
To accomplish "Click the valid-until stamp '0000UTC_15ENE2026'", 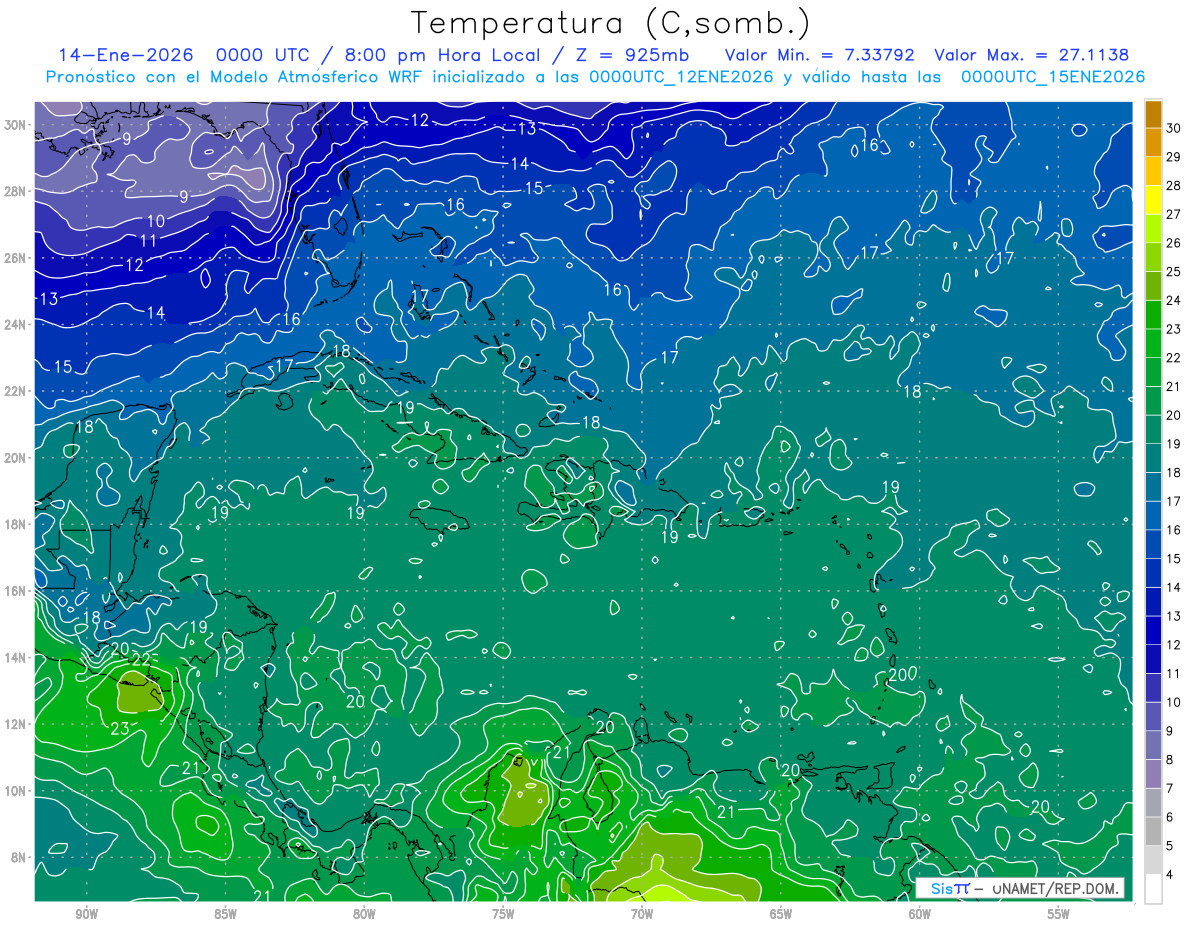I will coord(1052,77).
